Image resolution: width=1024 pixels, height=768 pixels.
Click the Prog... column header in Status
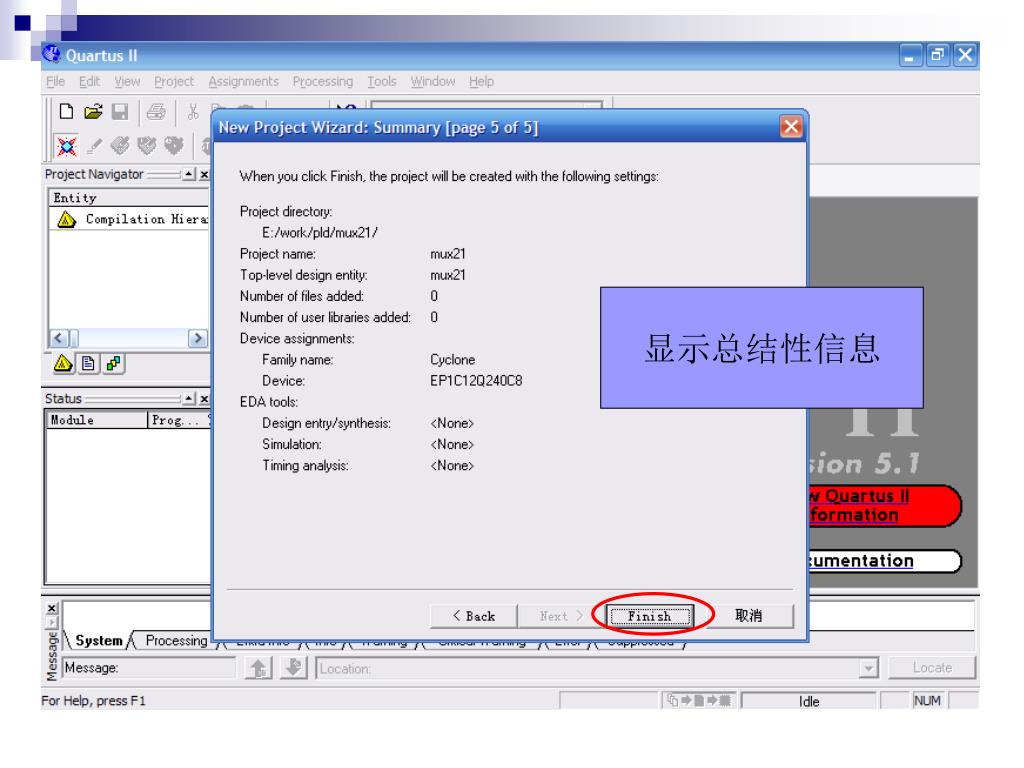(x=178, y=420)
